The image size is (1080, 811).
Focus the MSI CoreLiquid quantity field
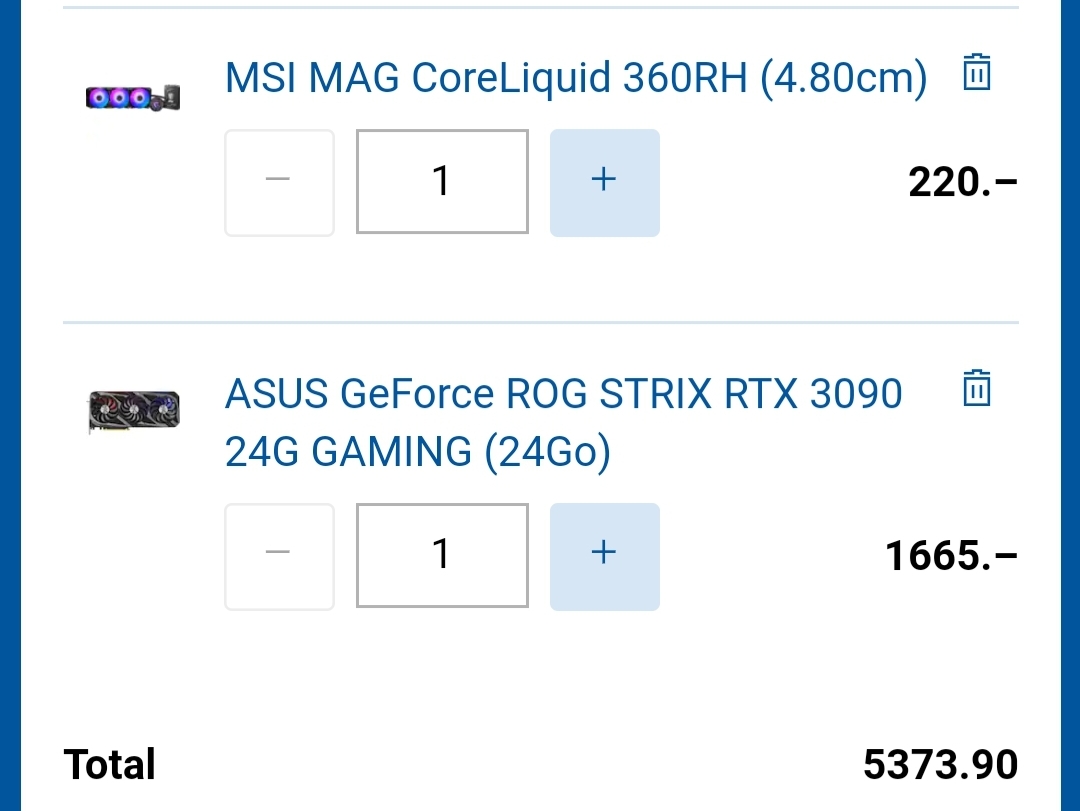[442, 182]
